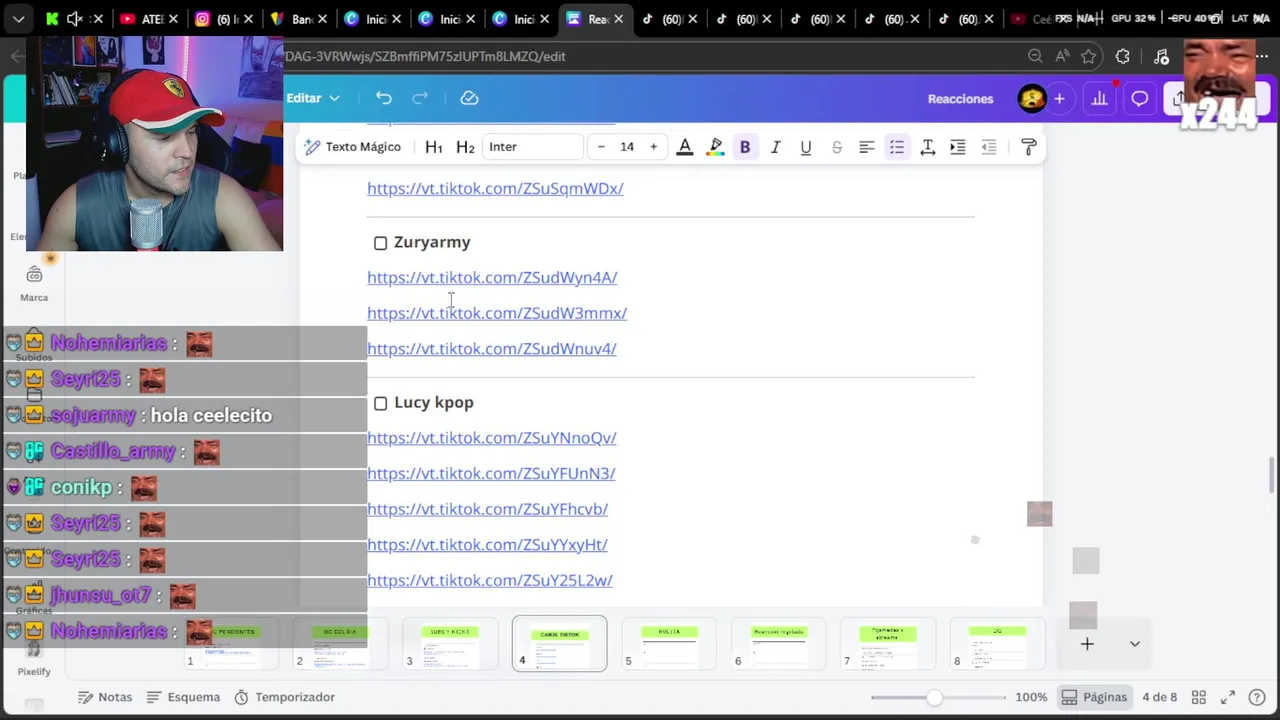Select page 8 thumbnail
The width and height of the screenshot is (1280, 720).
(997, 644)
